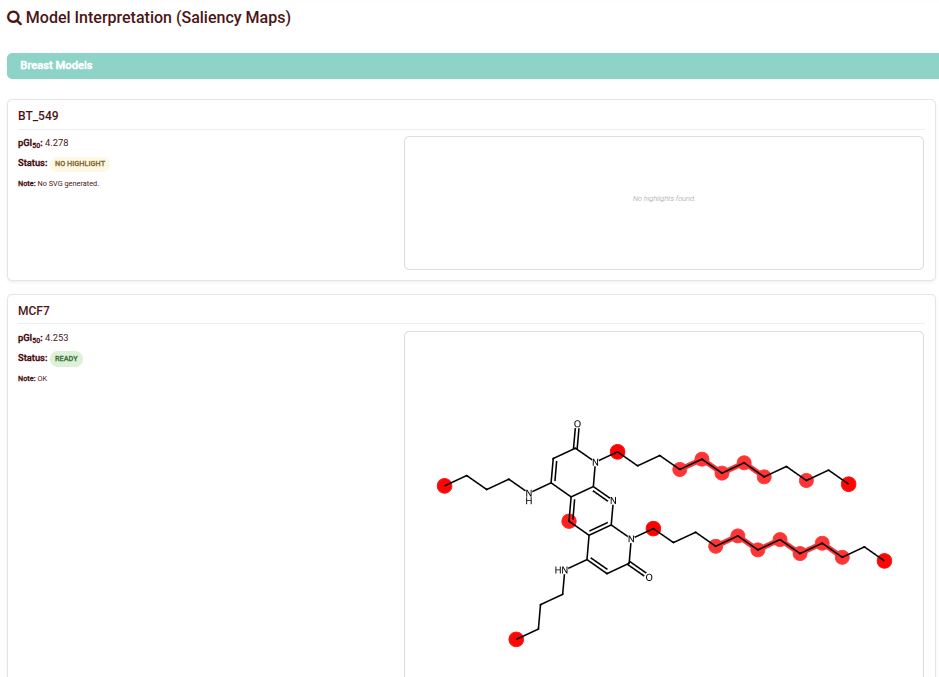939x677 pixels.
Task: Click the green READY status badge
Action: click(x=67, y=358)
